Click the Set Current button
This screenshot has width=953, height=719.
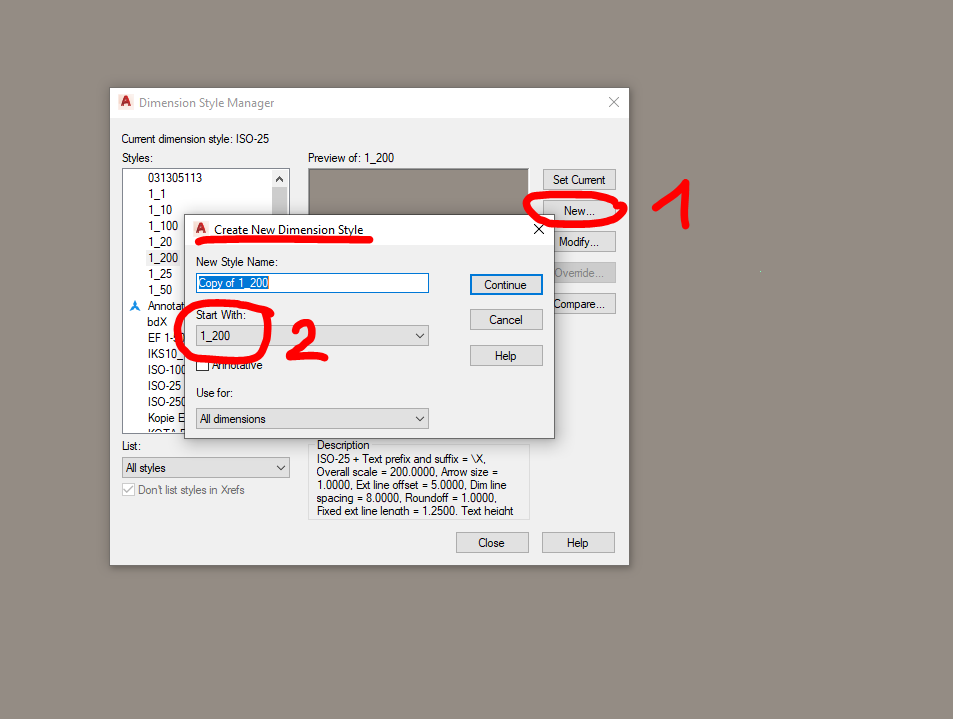click(579, 180)
